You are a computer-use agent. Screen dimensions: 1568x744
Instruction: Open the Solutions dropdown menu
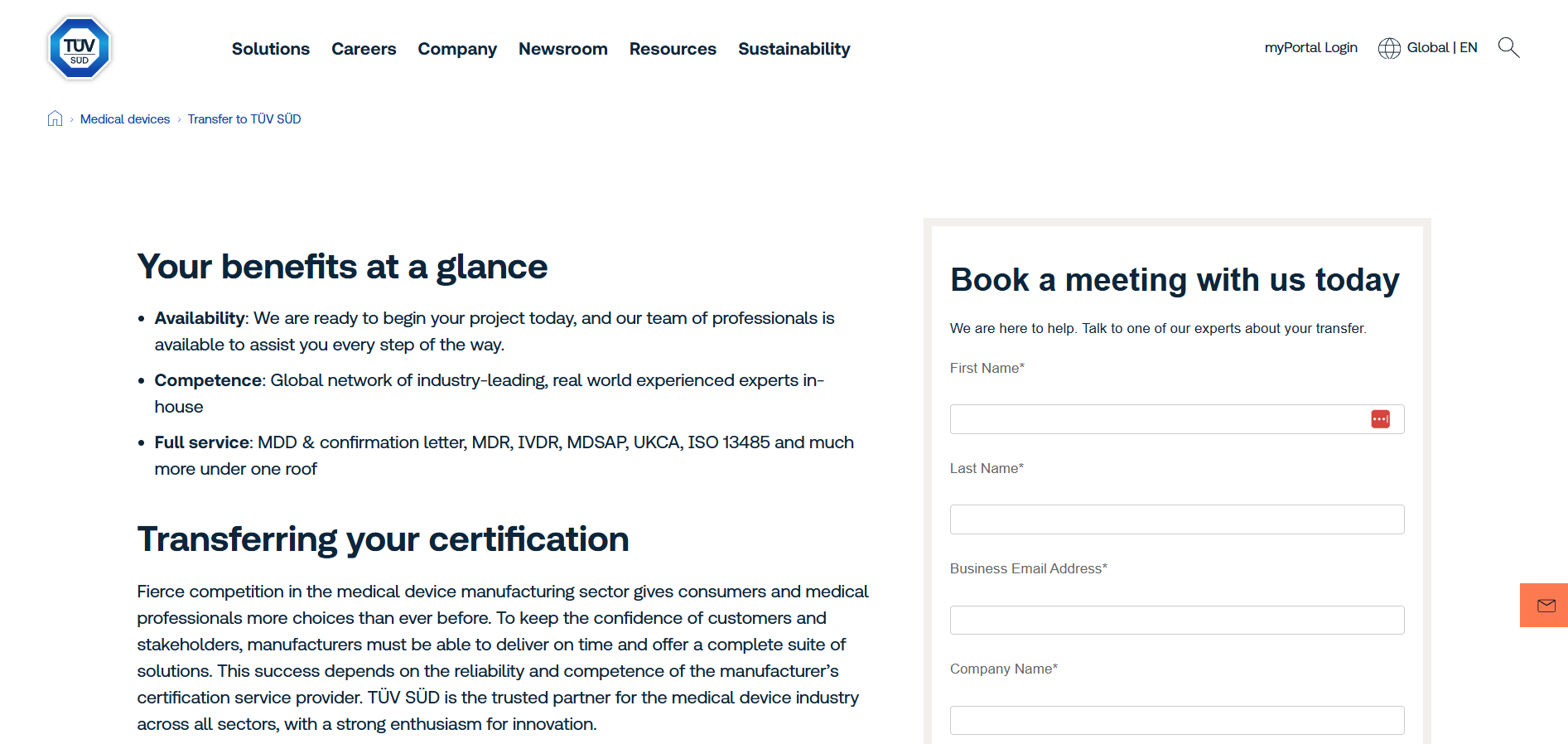pos(270,49)
